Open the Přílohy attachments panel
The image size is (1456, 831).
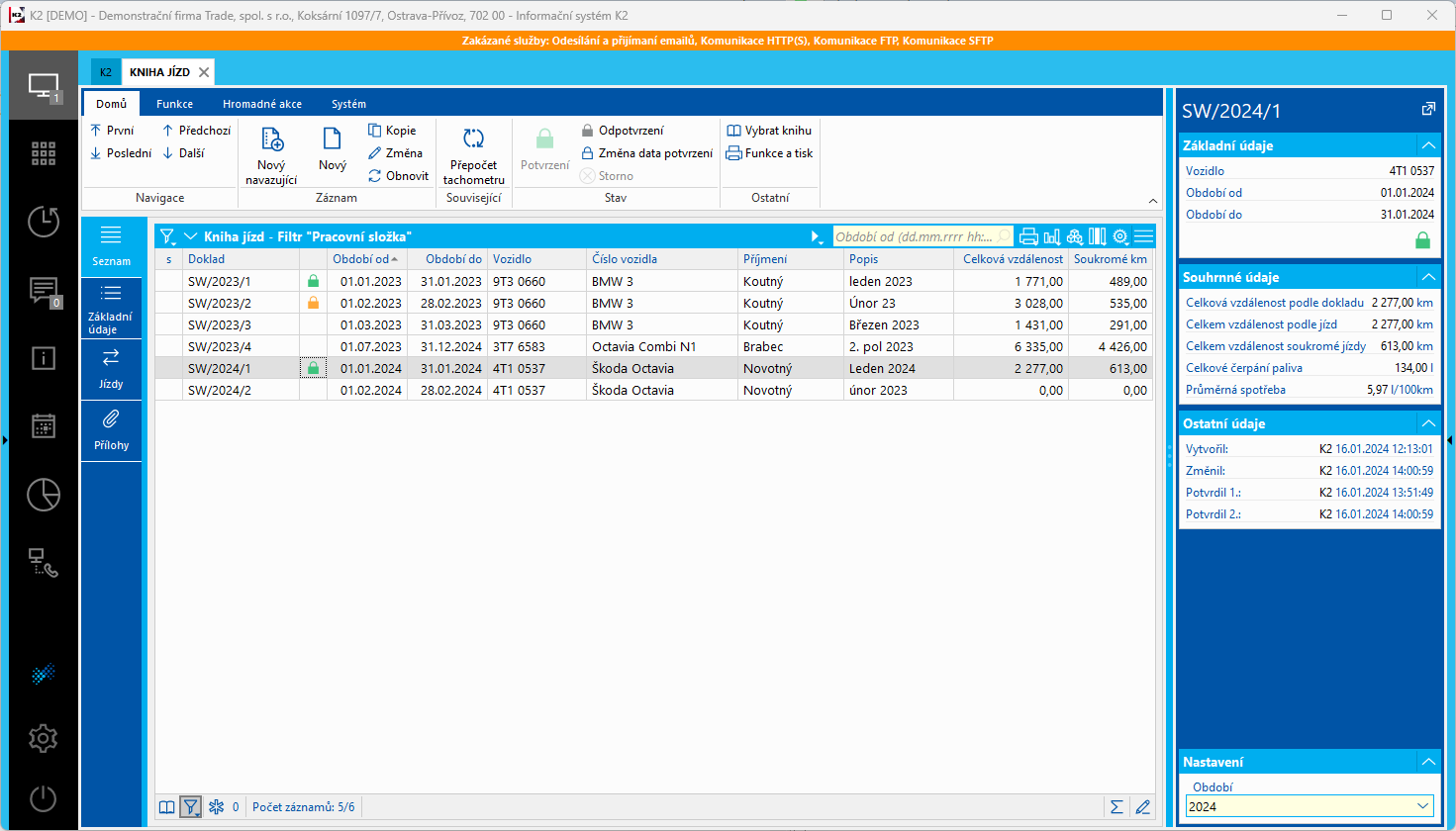[111, 431]
